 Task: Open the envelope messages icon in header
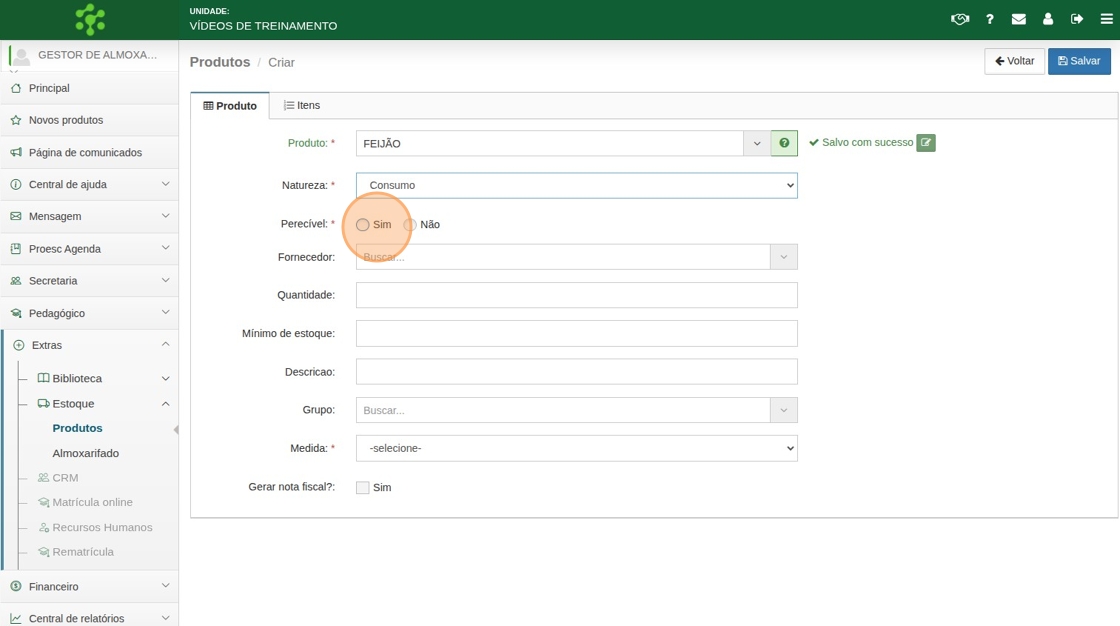(x=1019, y=19)
